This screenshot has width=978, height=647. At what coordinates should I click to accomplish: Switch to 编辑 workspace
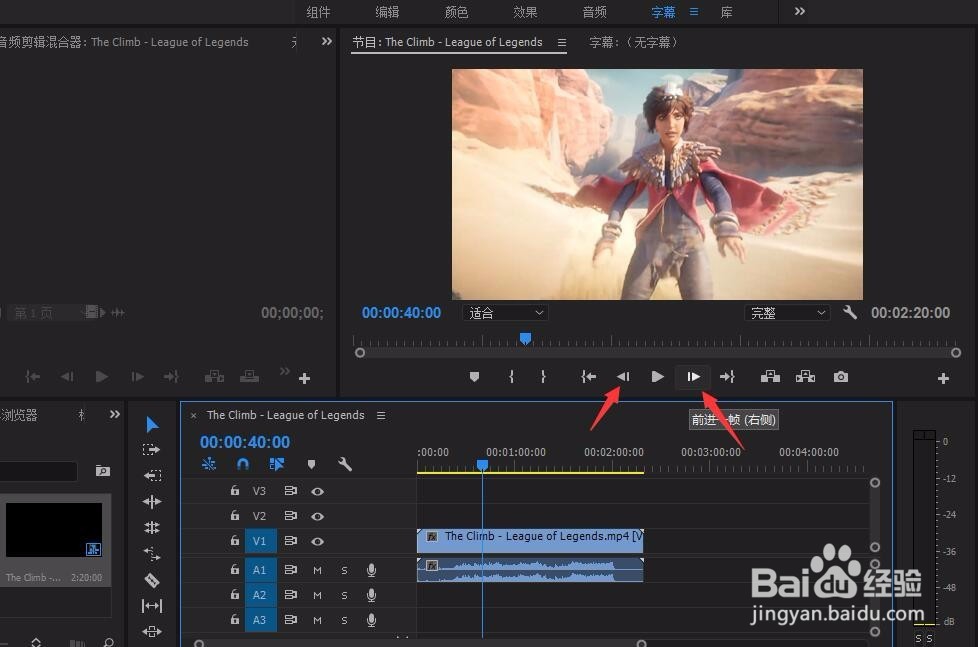tap(387, 12)
